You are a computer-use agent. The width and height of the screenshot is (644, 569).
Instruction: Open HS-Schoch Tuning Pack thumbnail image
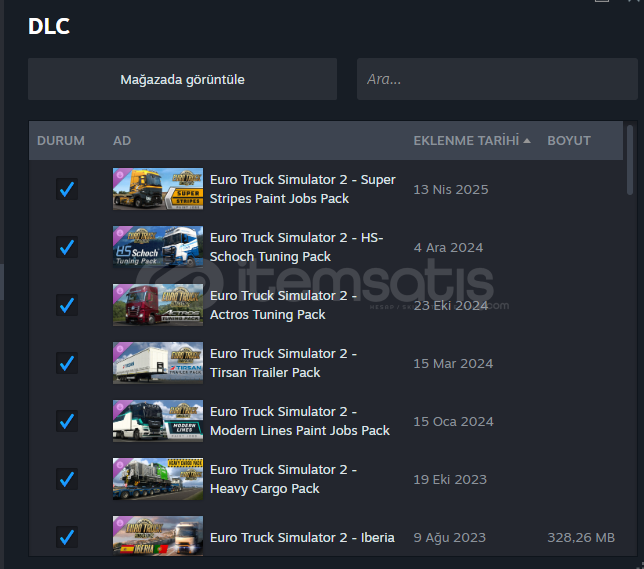pyautogui.click(x=158, y=247)
